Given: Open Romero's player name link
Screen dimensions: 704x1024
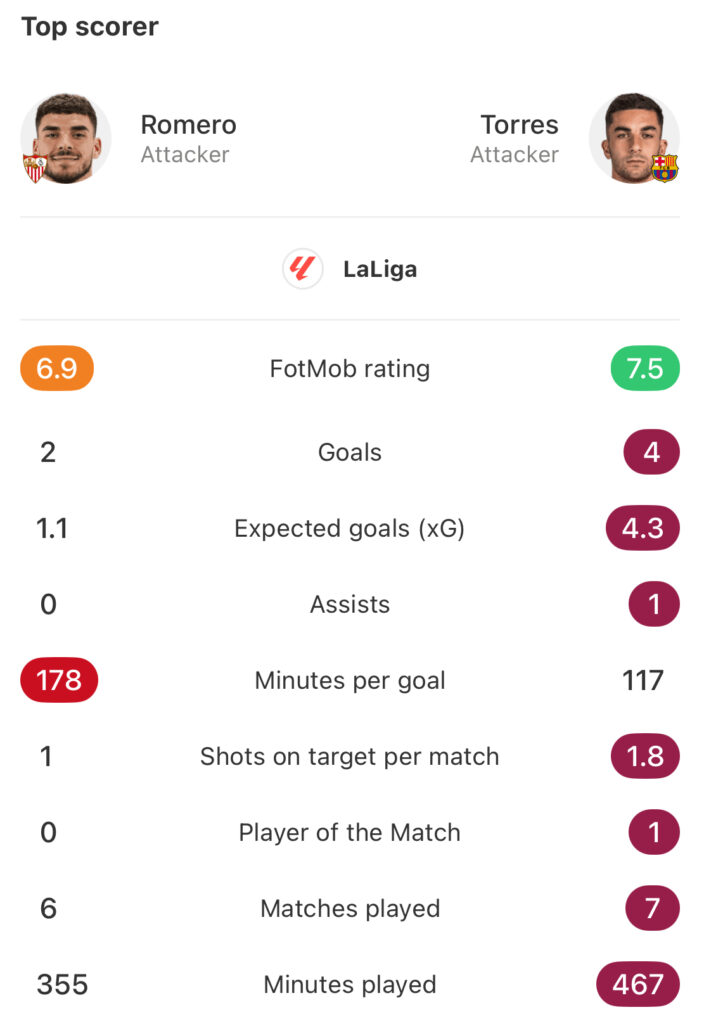Looking at the screenshot, I should (188, 125).
